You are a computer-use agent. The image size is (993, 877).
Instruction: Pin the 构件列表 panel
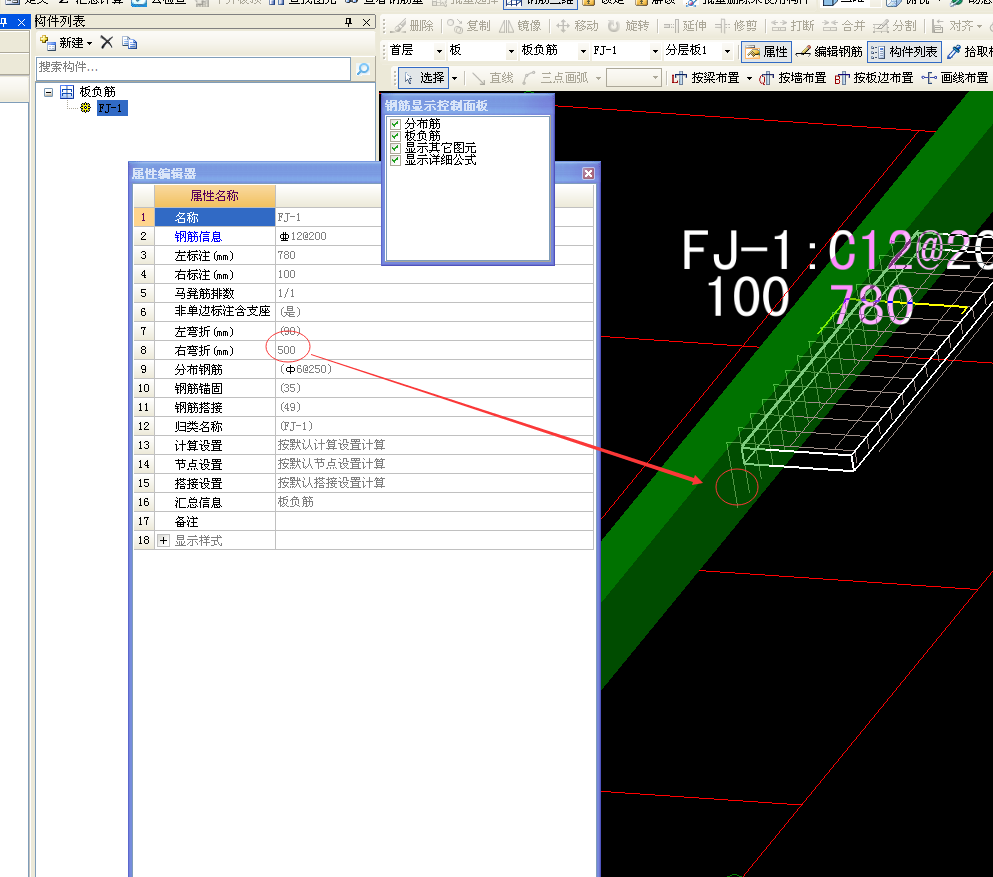point(348,22)
